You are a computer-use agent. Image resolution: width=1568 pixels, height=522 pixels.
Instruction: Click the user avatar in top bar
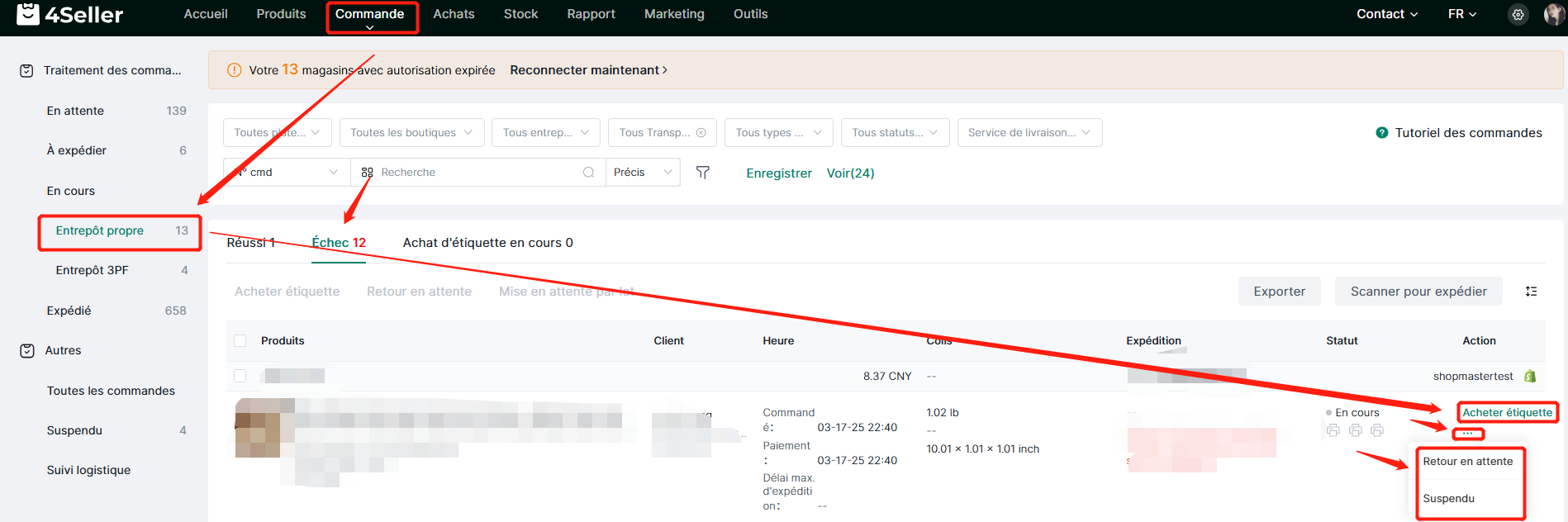click(x=1553, y=14)
